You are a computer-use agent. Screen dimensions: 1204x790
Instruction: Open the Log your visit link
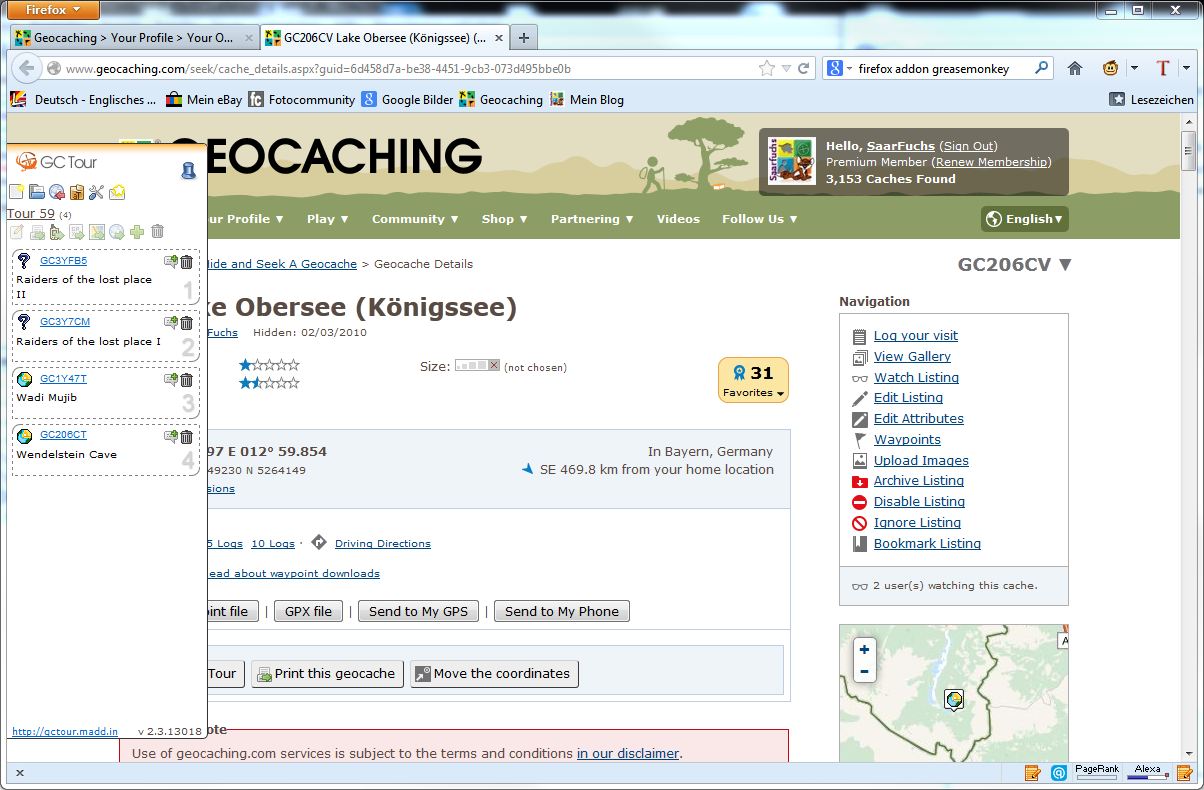916,336
